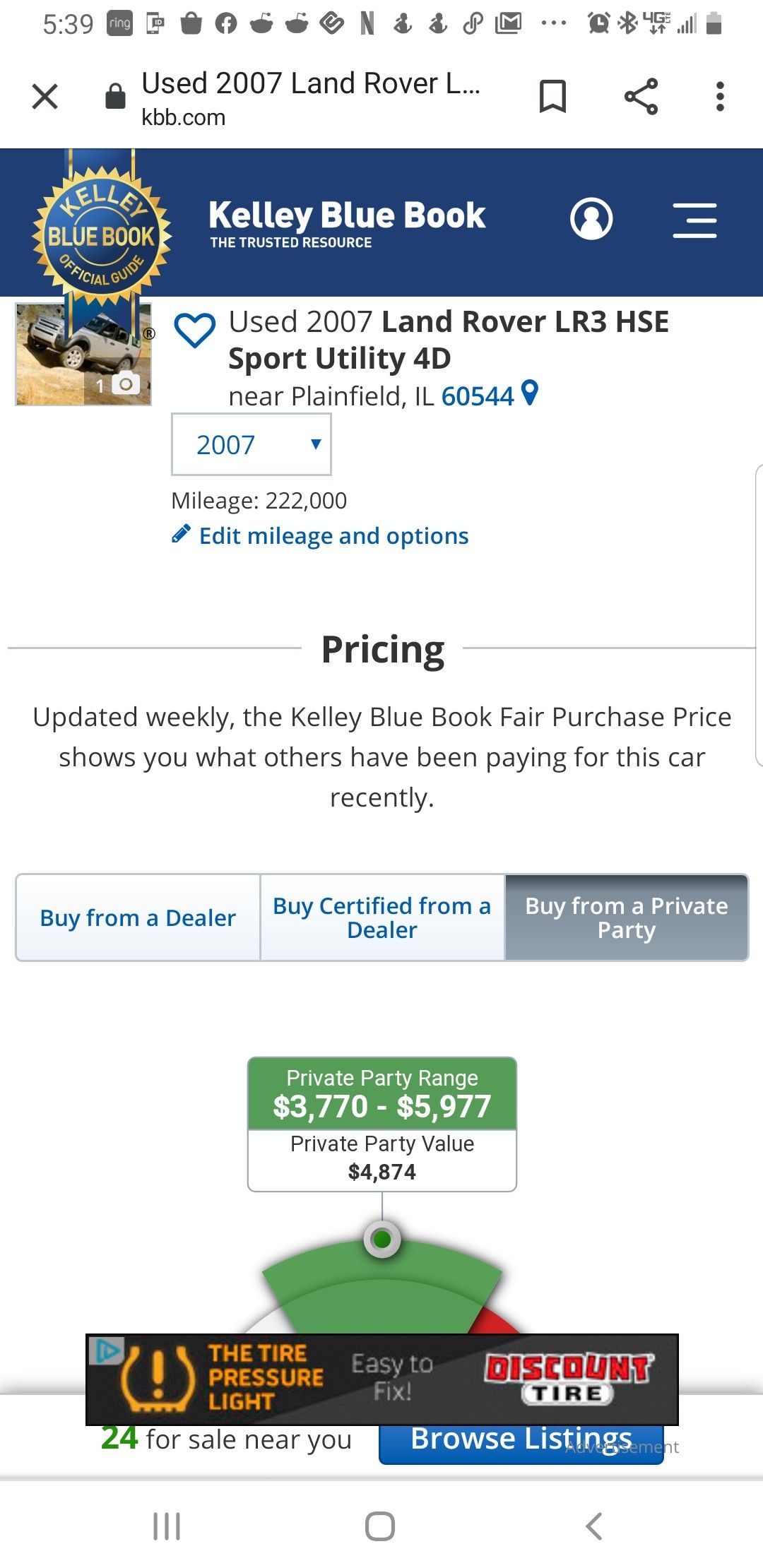Viewport: 763px width, 1568px height.
Task: Open the Discount Tire advertisement banner
Action: (x=381, y=1379)
